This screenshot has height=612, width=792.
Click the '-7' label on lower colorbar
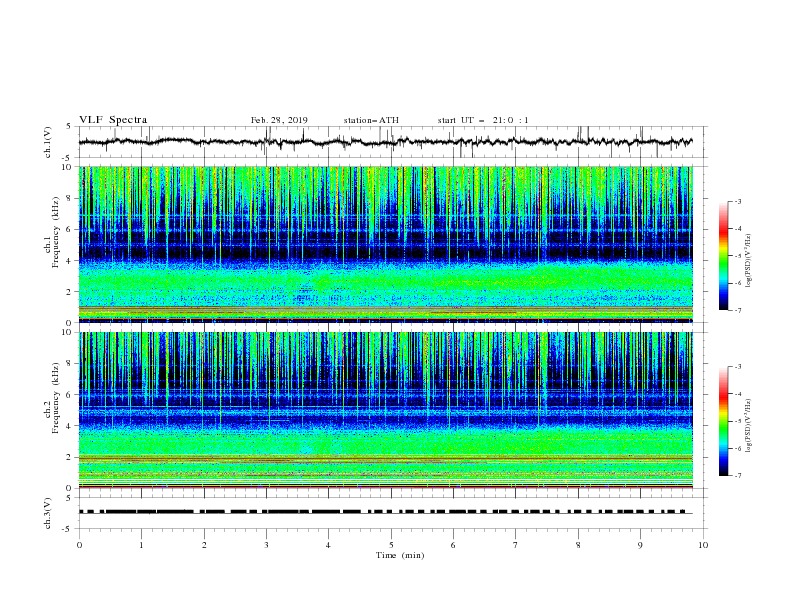(x=737, y=476)
